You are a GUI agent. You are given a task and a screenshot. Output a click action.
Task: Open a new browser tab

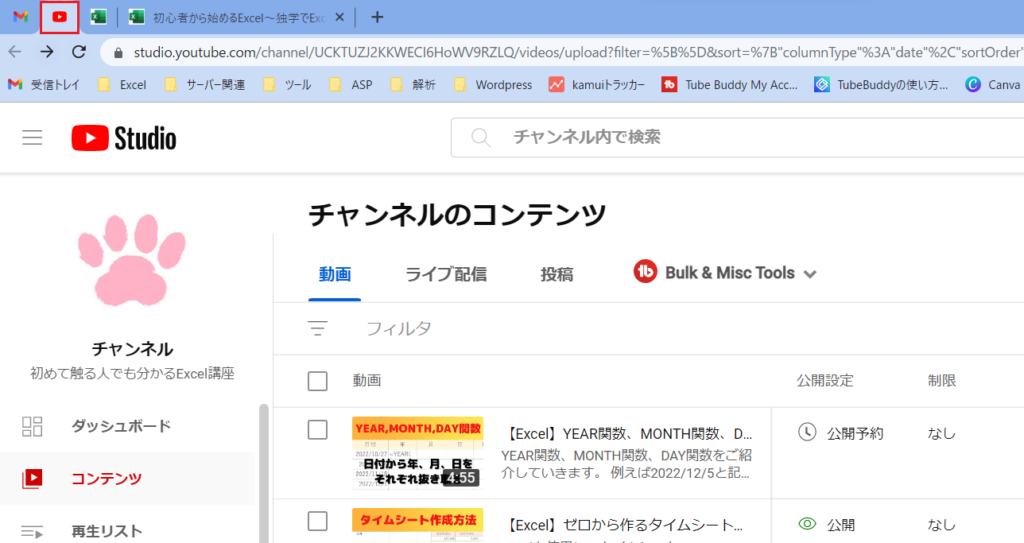pyautogui.click(x=377, y=18)
